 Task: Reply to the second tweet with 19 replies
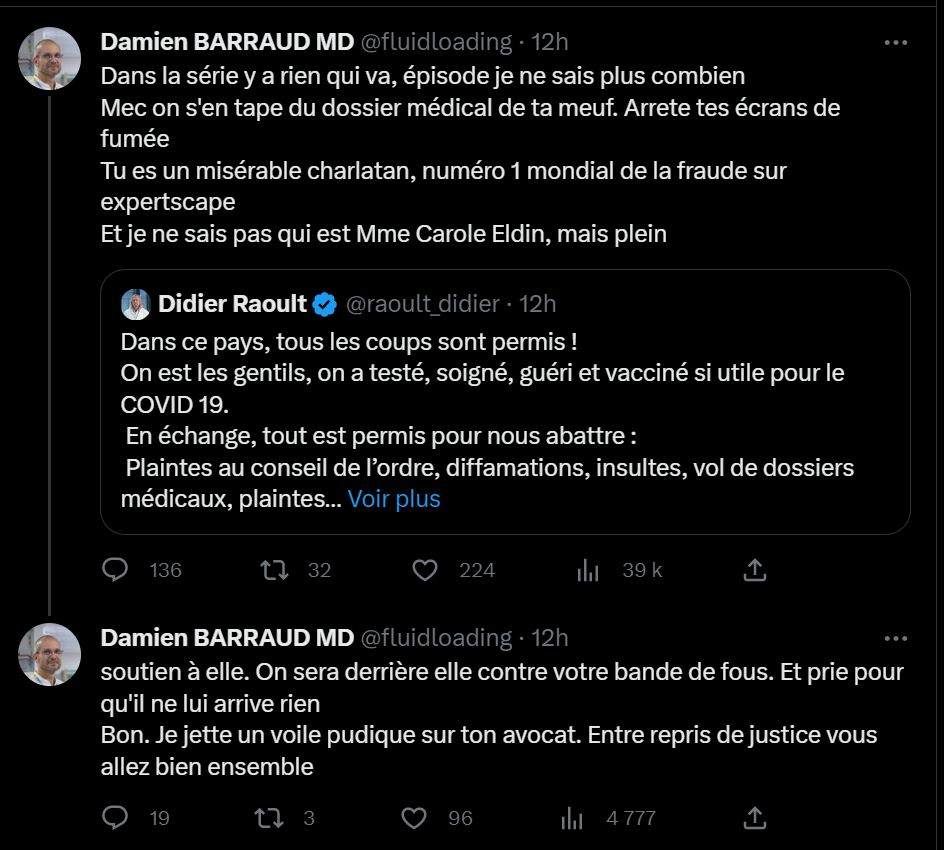pos(116,818)
